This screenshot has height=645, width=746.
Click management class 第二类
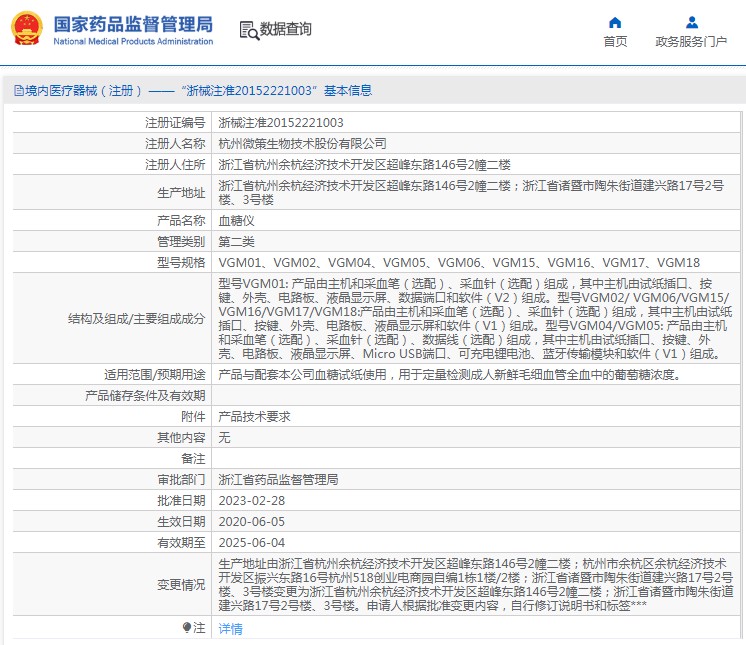(236, 242)
